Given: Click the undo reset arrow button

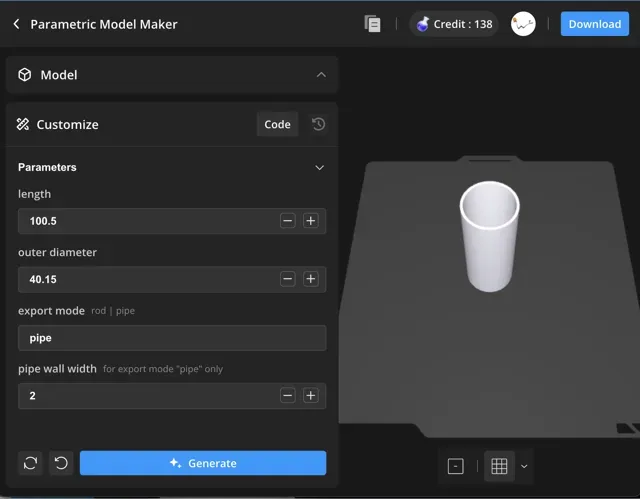Looking at the screenshot, I should pyautogui.click(x=61, y=463).
